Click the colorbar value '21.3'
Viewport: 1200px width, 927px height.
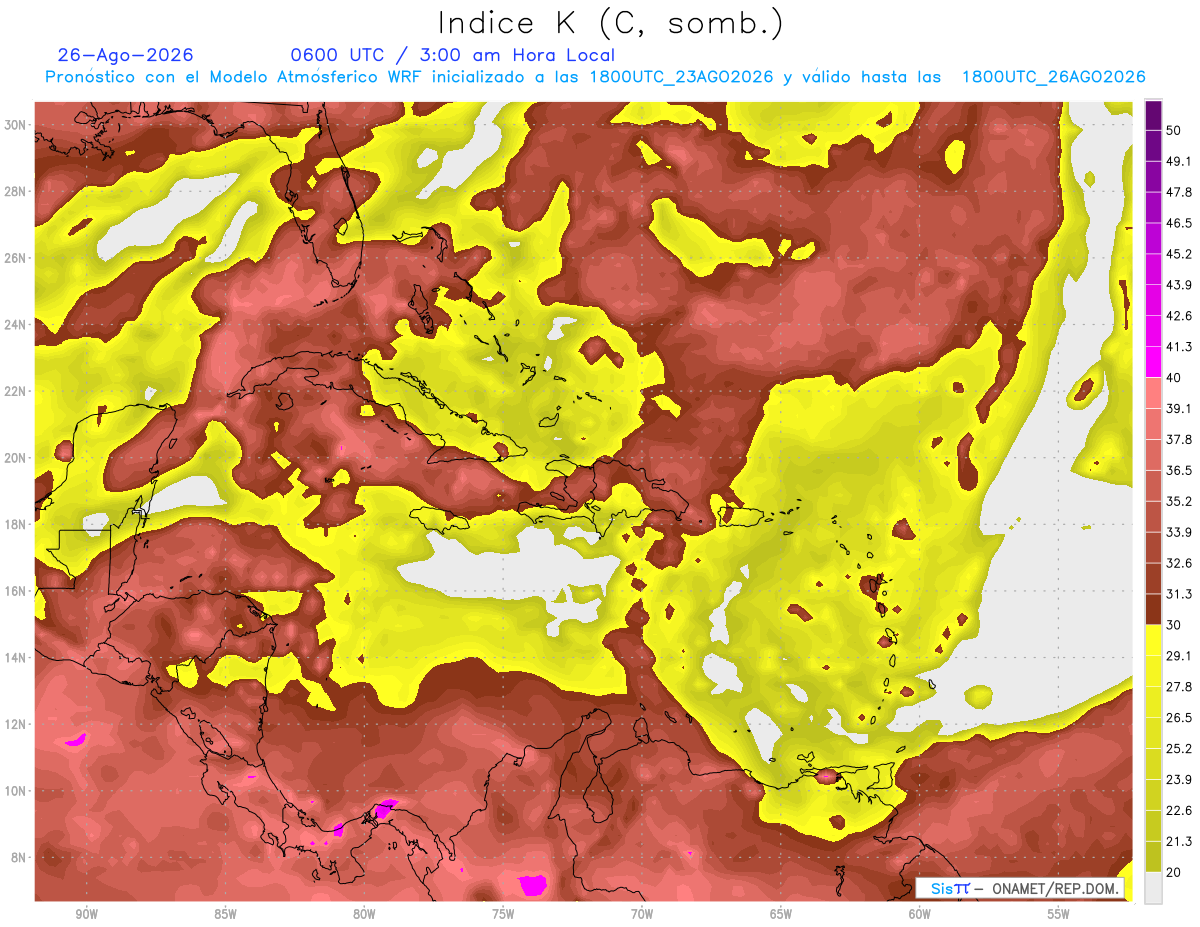point(1179,841)
